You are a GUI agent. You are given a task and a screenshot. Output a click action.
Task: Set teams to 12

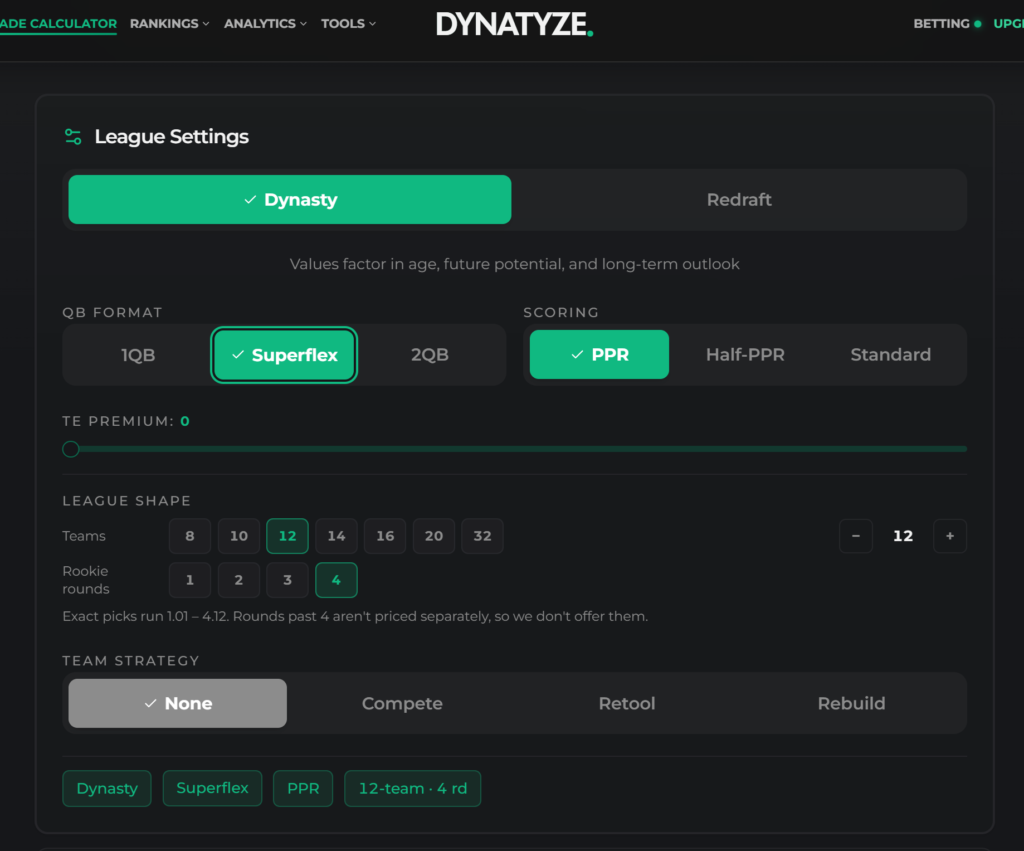[x=287, y=536]
